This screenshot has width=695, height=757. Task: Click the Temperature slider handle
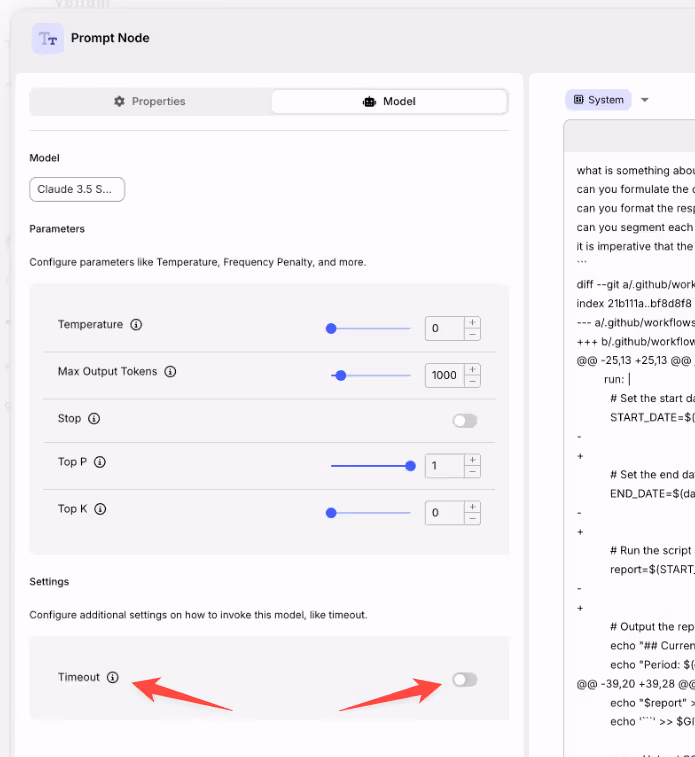coord(331,329)
